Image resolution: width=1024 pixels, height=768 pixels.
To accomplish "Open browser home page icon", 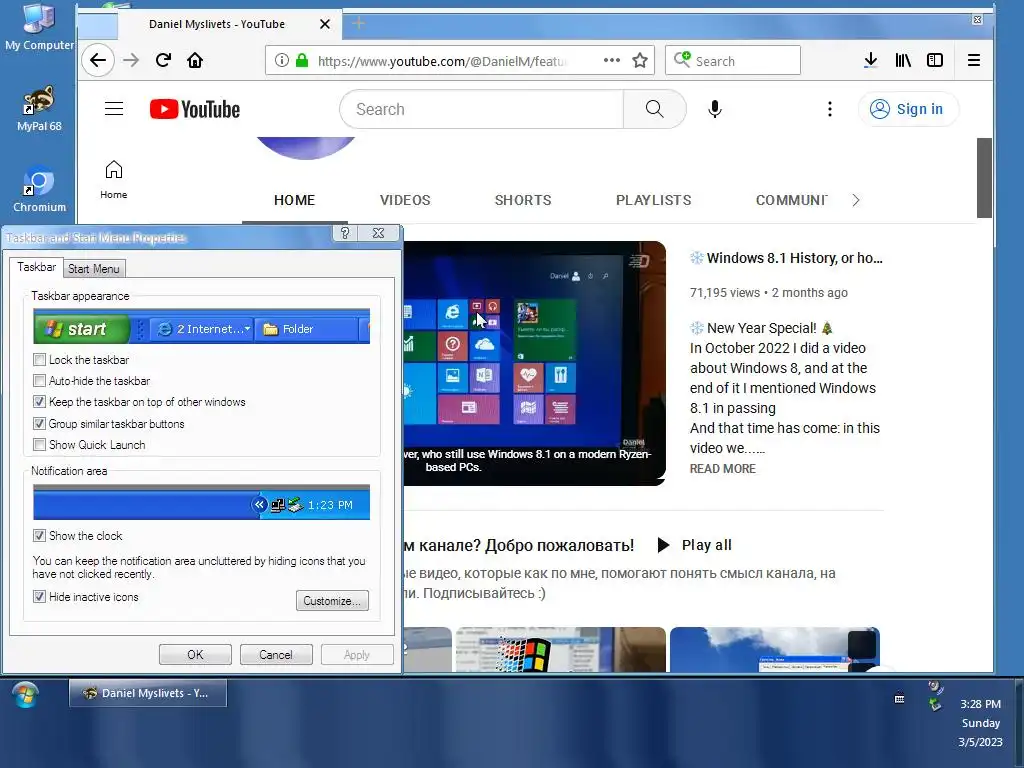I will [x=195, y=61].
